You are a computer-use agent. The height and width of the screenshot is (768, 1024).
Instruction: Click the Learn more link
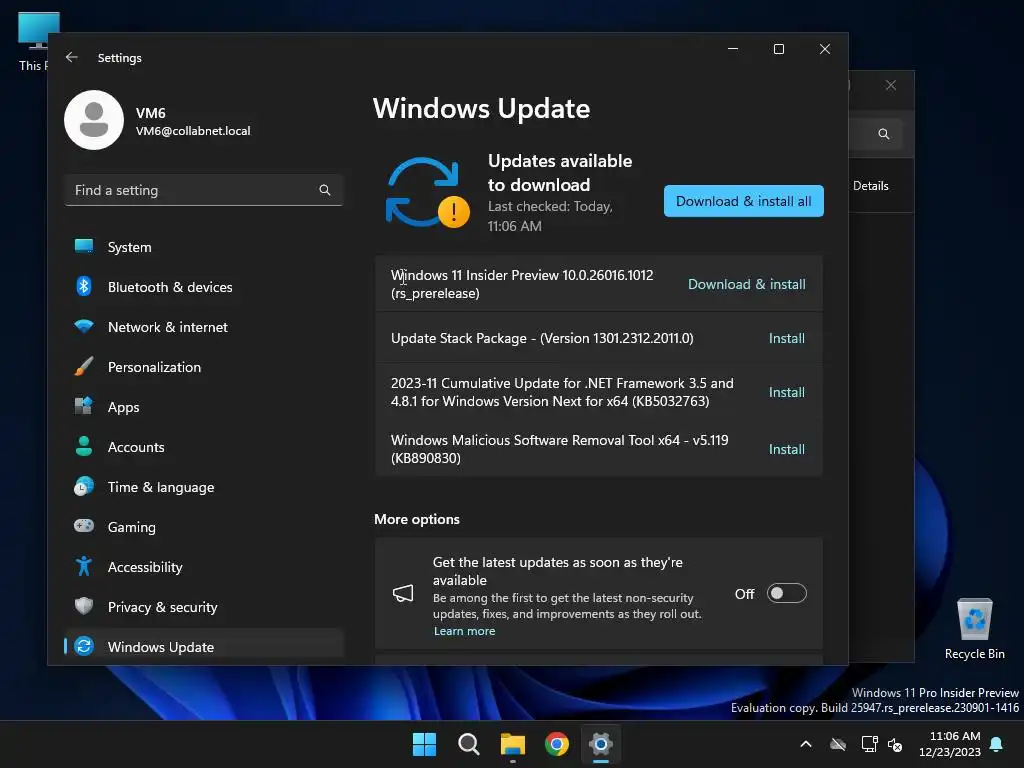click(x=464, y=631)
